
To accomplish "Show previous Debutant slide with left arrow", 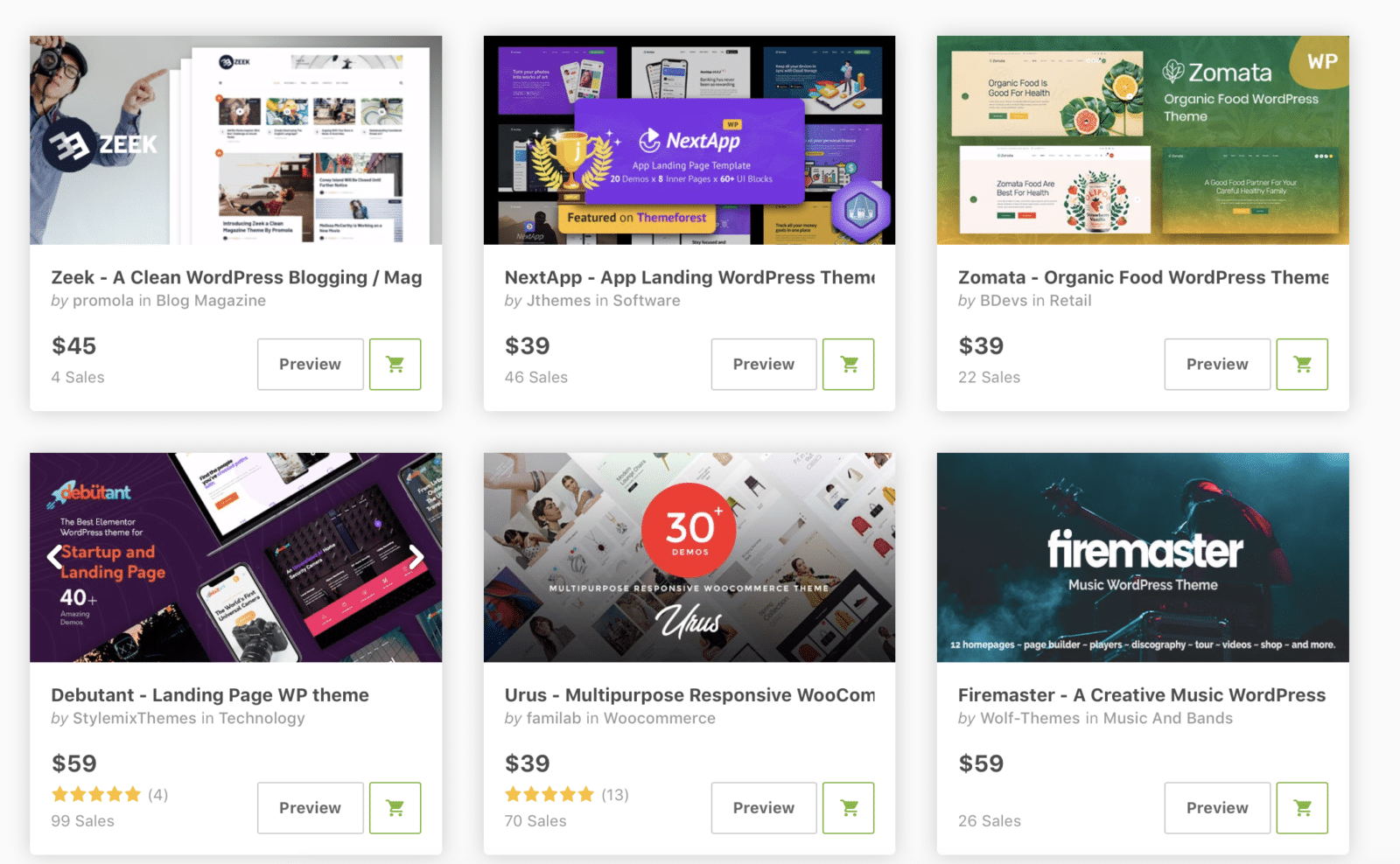I will (x=55, y=556).
